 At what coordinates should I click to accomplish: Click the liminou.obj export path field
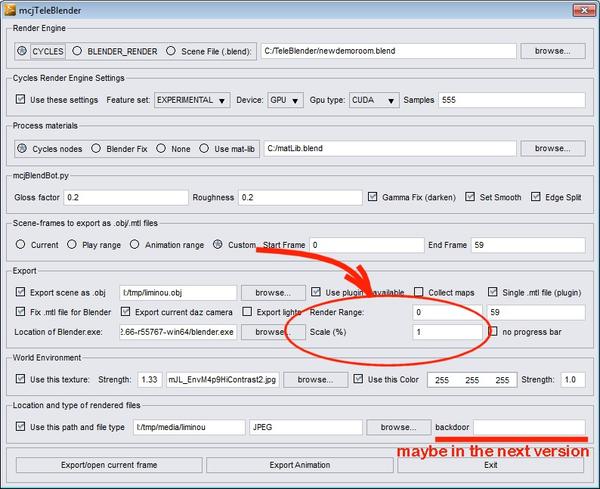click(x=178, y=293)
